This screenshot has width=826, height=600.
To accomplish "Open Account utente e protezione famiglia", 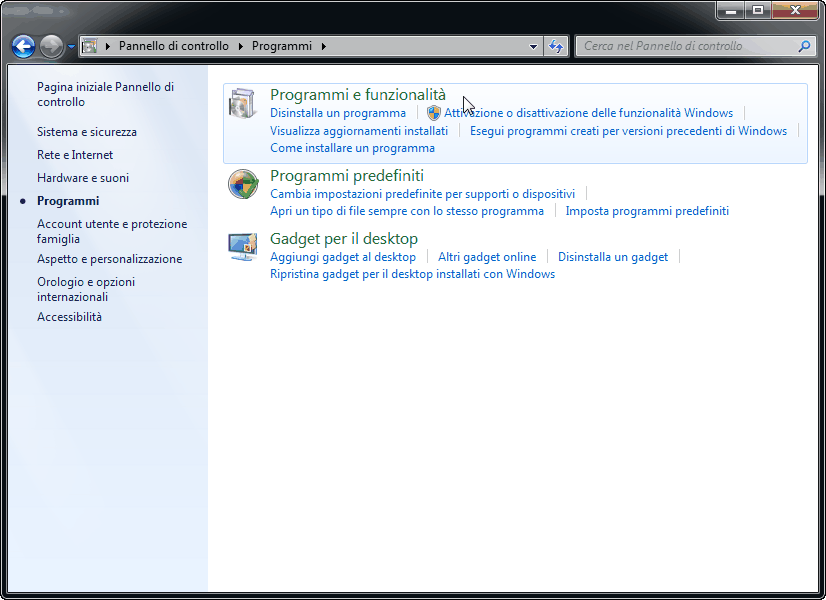I will pyautogui.click(x=112, y=231).
